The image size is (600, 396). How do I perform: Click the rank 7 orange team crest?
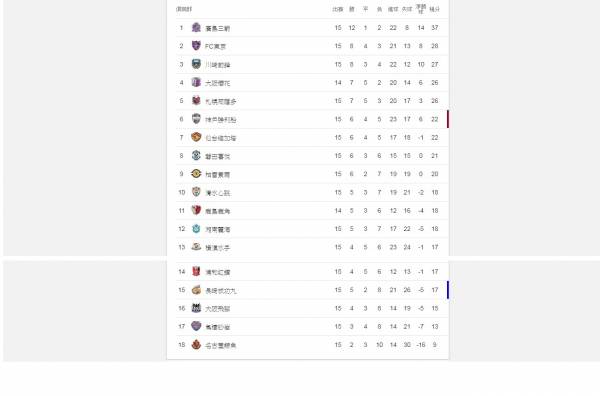point(196,137)
